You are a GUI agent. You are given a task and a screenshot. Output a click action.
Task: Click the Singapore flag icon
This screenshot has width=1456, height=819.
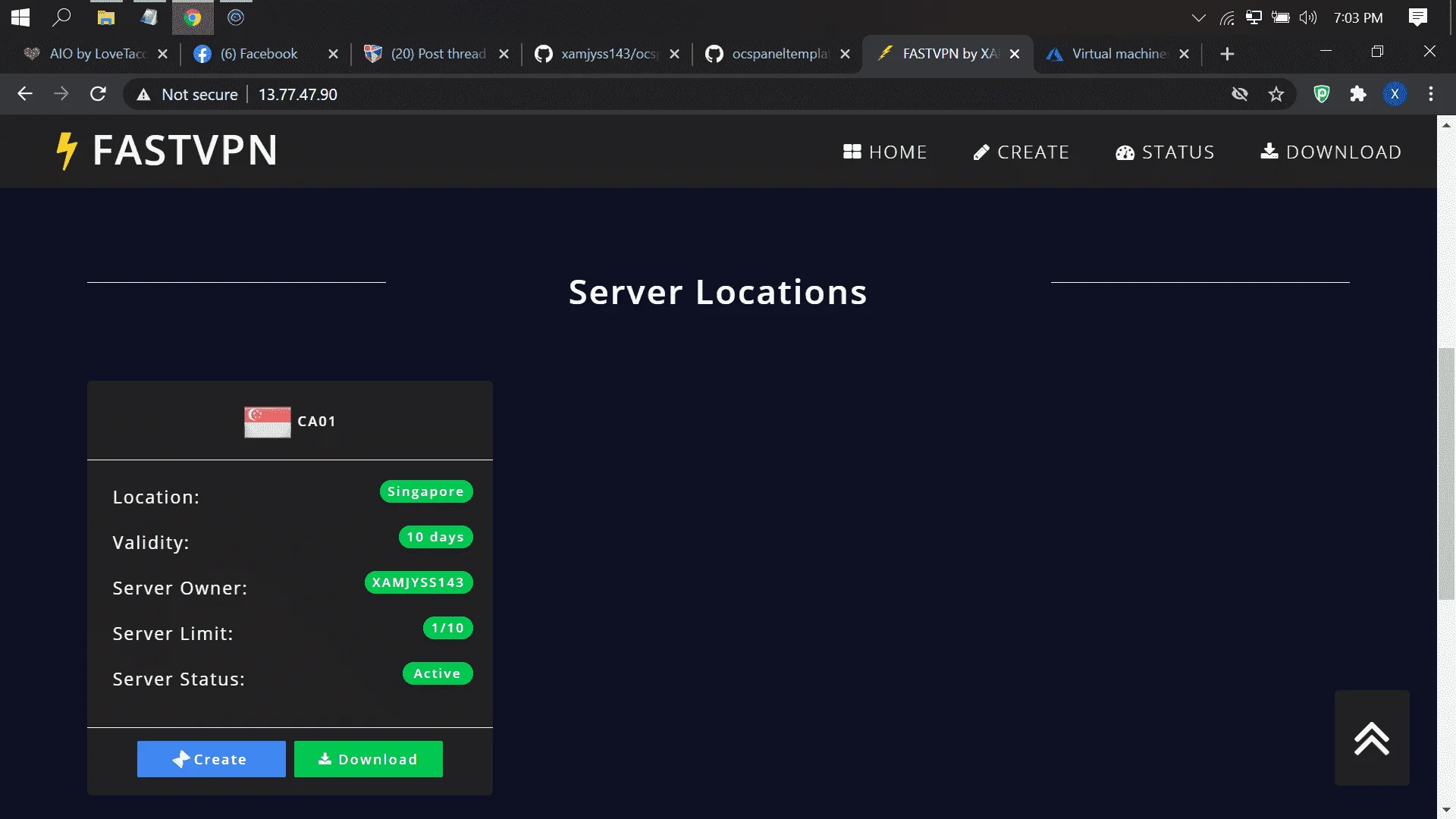click(x=267, y=422)
